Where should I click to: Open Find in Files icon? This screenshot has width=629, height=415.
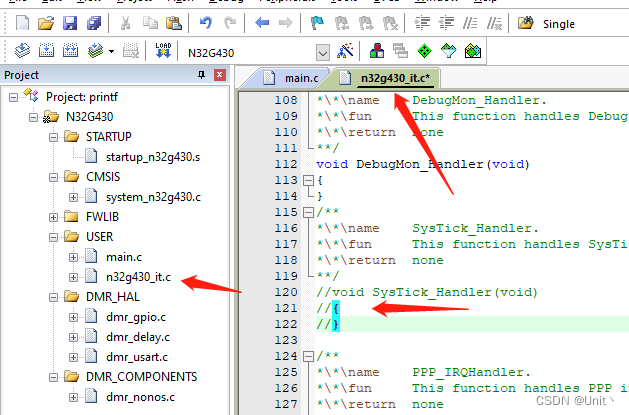pos(525,23)
